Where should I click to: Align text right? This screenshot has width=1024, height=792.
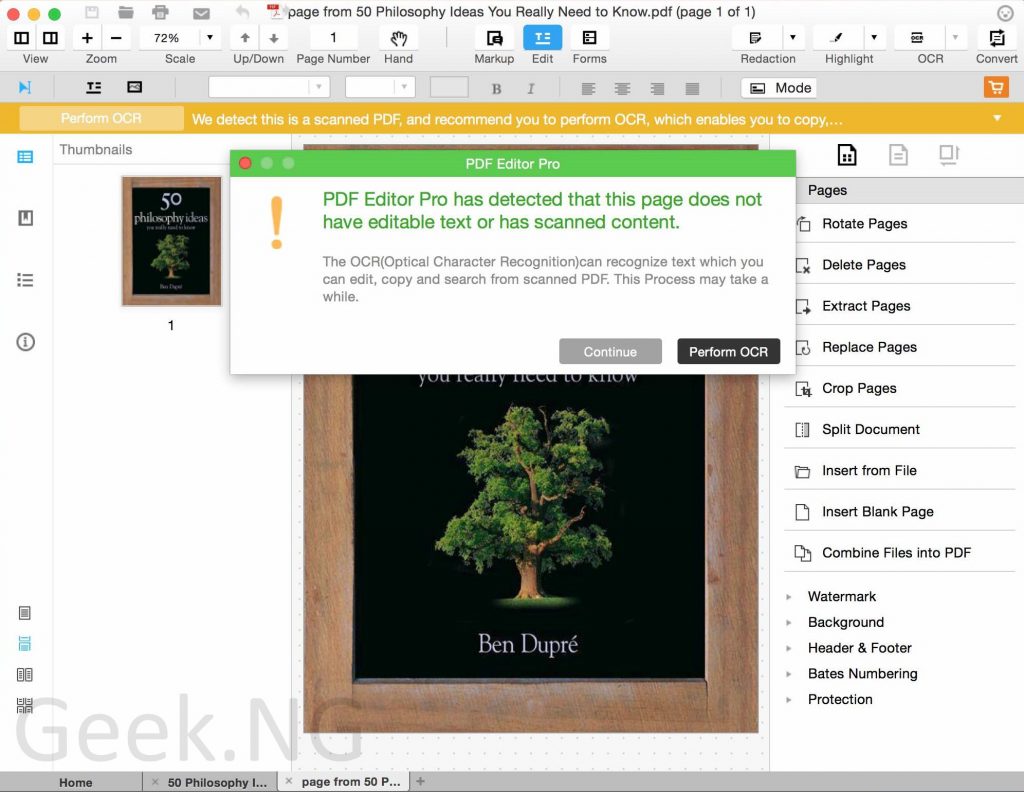pos(657,89)
